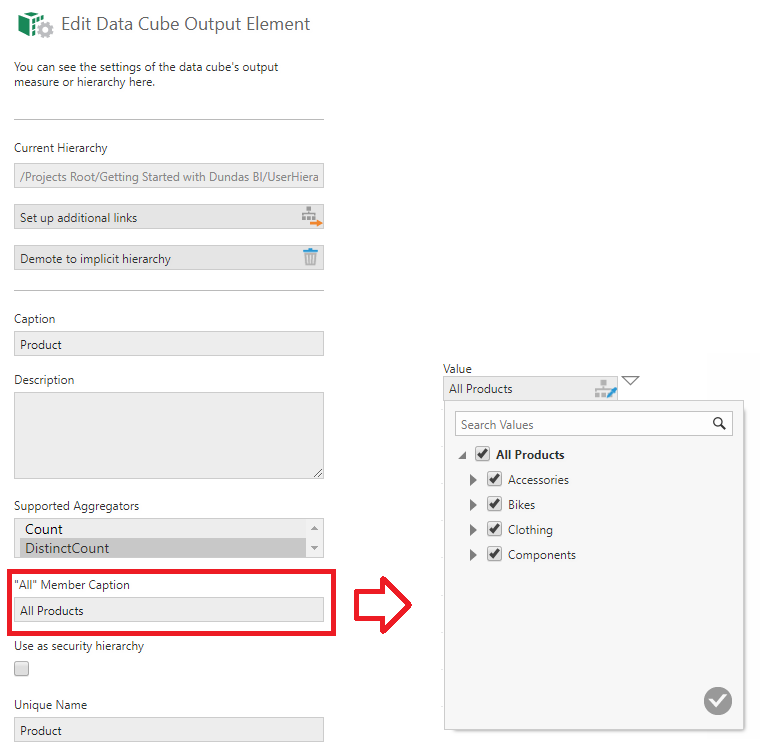Viewport: 773px width, 754px height.
Task: Click the Accessories label in tree
Action: click(x=538, y=480)
